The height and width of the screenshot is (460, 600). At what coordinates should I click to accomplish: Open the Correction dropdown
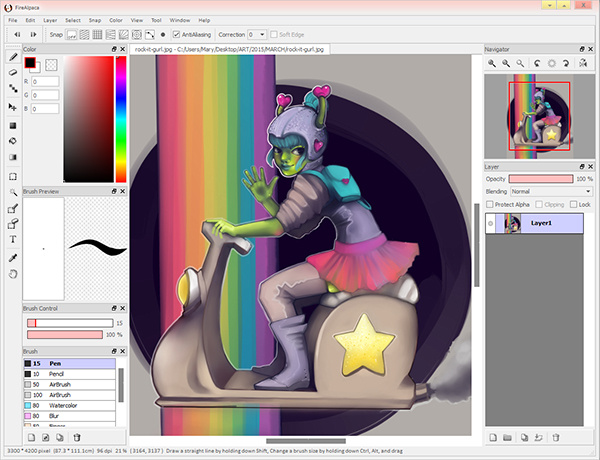(x=262, y=34)
